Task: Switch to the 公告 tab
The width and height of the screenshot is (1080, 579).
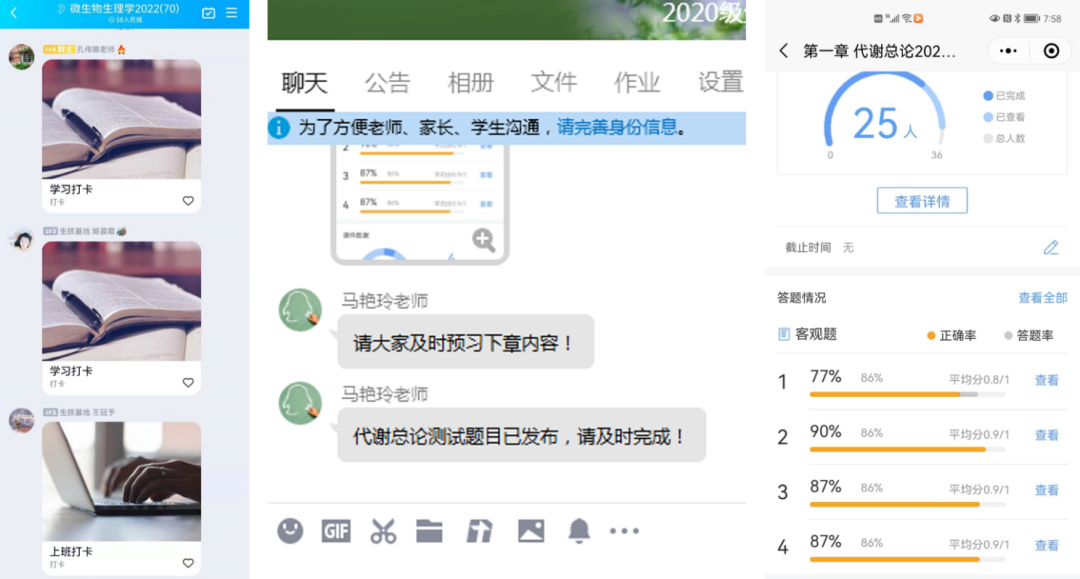Action: pyautogui.click(x=387, y=82)
